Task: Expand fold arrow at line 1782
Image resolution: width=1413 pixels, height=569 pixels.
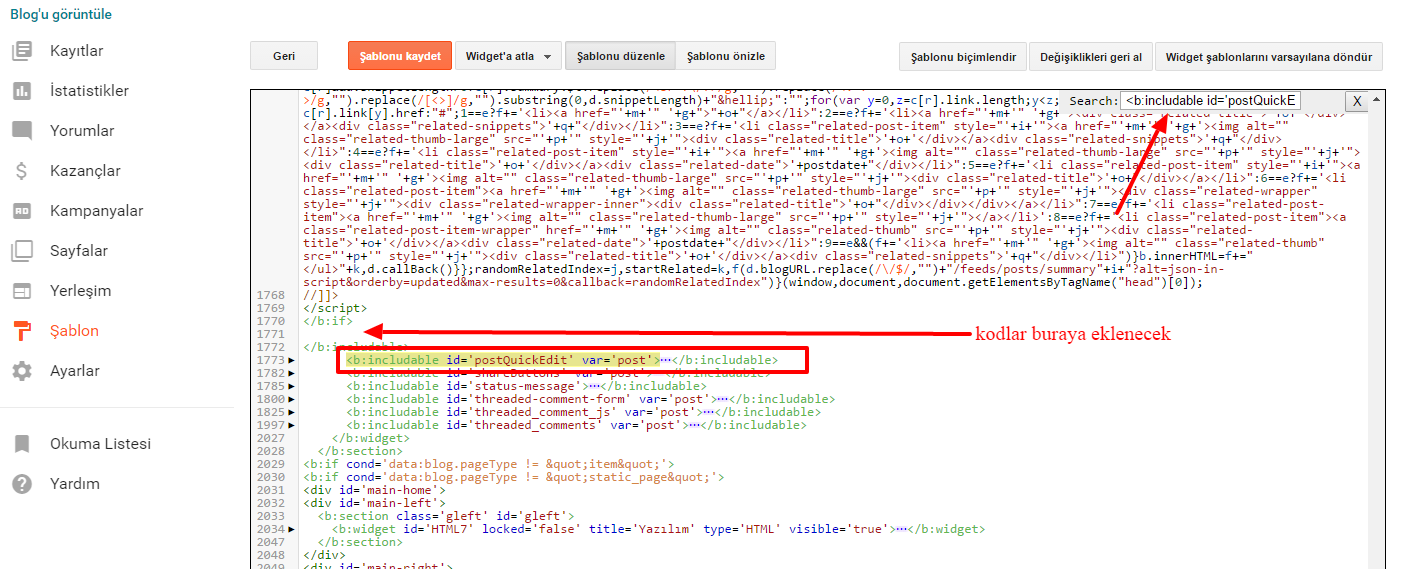Action: tap(292, 373)
